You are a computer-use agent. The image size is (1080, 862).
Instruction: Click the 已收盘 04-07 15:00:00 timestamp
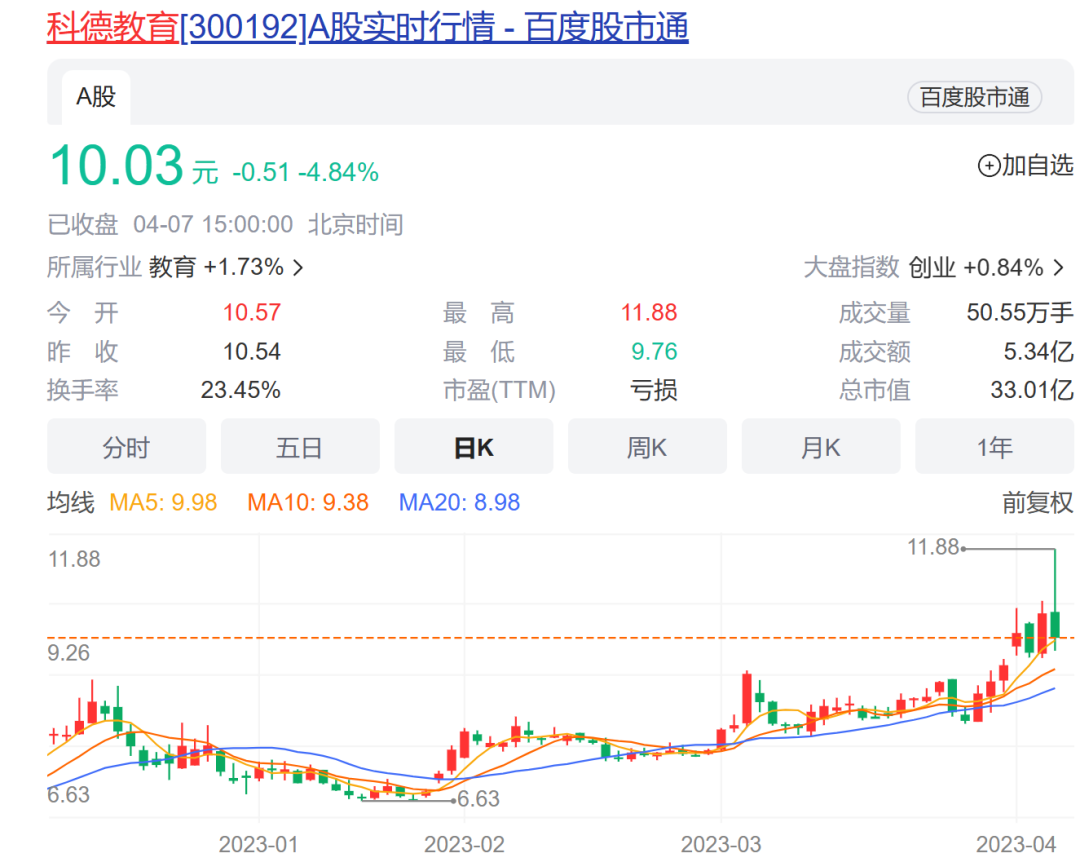point(170,225)
